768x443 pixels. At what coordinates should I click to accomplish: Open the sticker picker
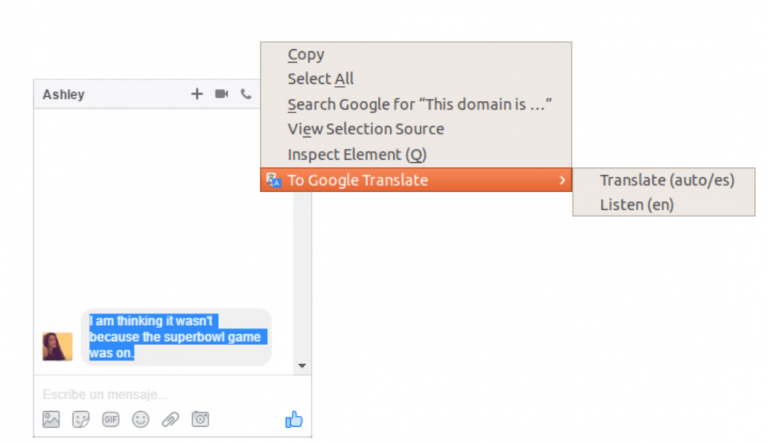click(x=81, y=420)
